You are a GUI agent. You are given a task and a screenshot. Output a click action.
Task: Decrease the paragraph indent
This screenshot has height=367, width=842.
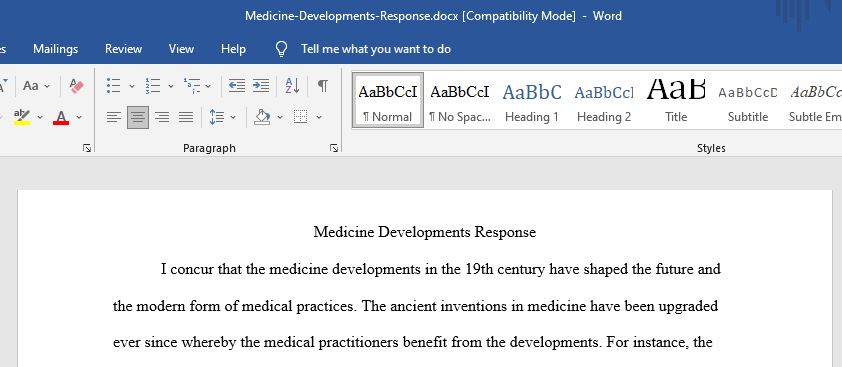click(237, 85)
